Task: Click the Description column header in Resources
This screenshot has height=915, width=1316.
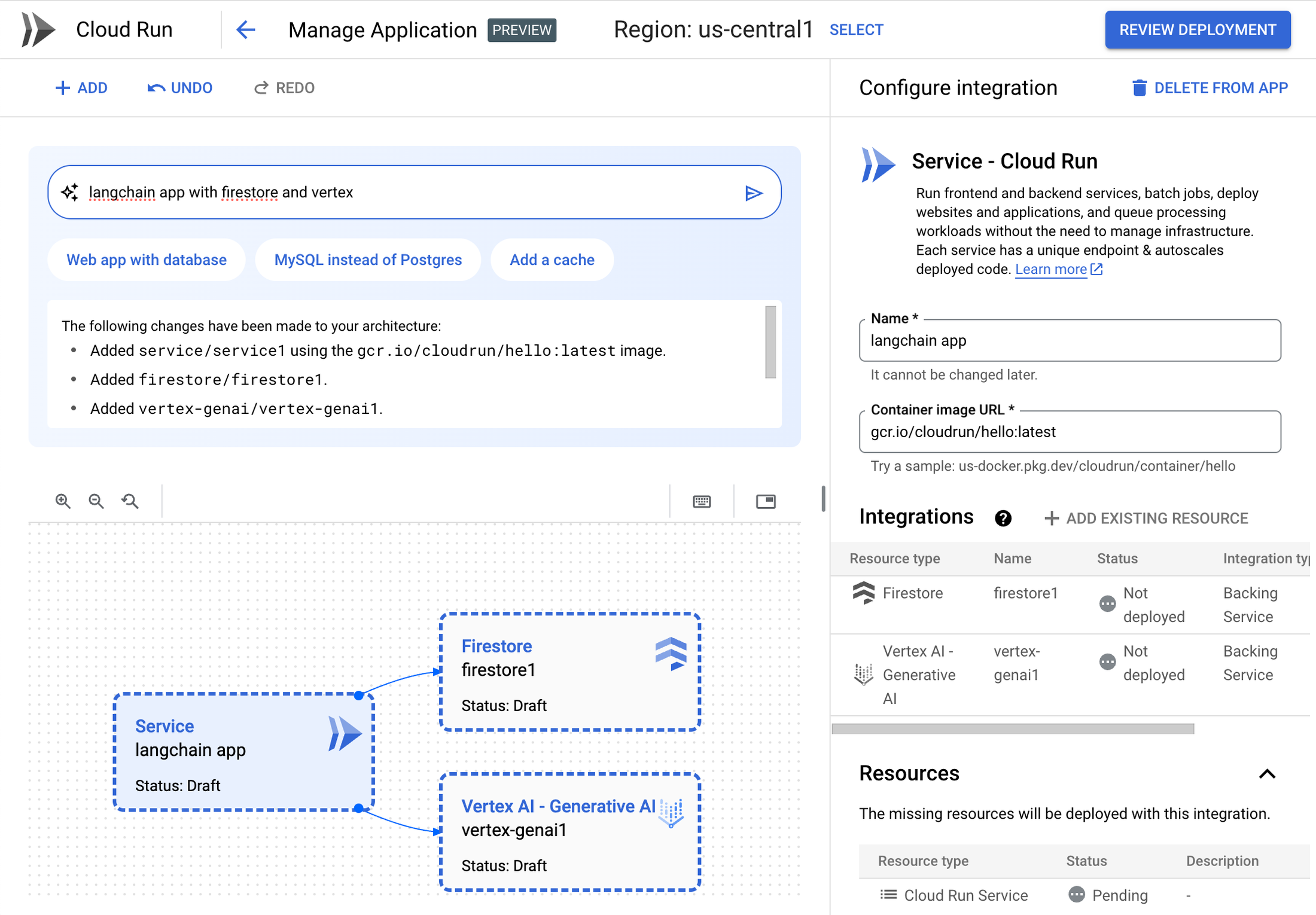Action: [x=1222, y=861]
